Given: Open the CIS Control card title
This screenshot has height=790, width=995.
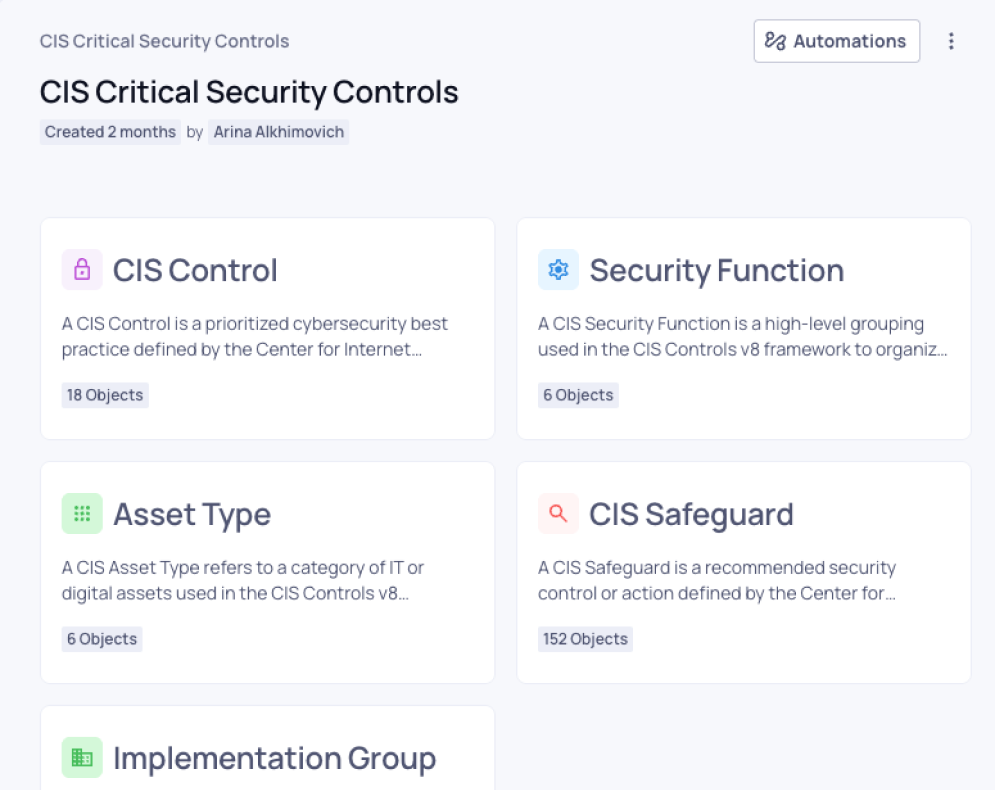Looking at the screenshot, I should (x=195, y=270).
